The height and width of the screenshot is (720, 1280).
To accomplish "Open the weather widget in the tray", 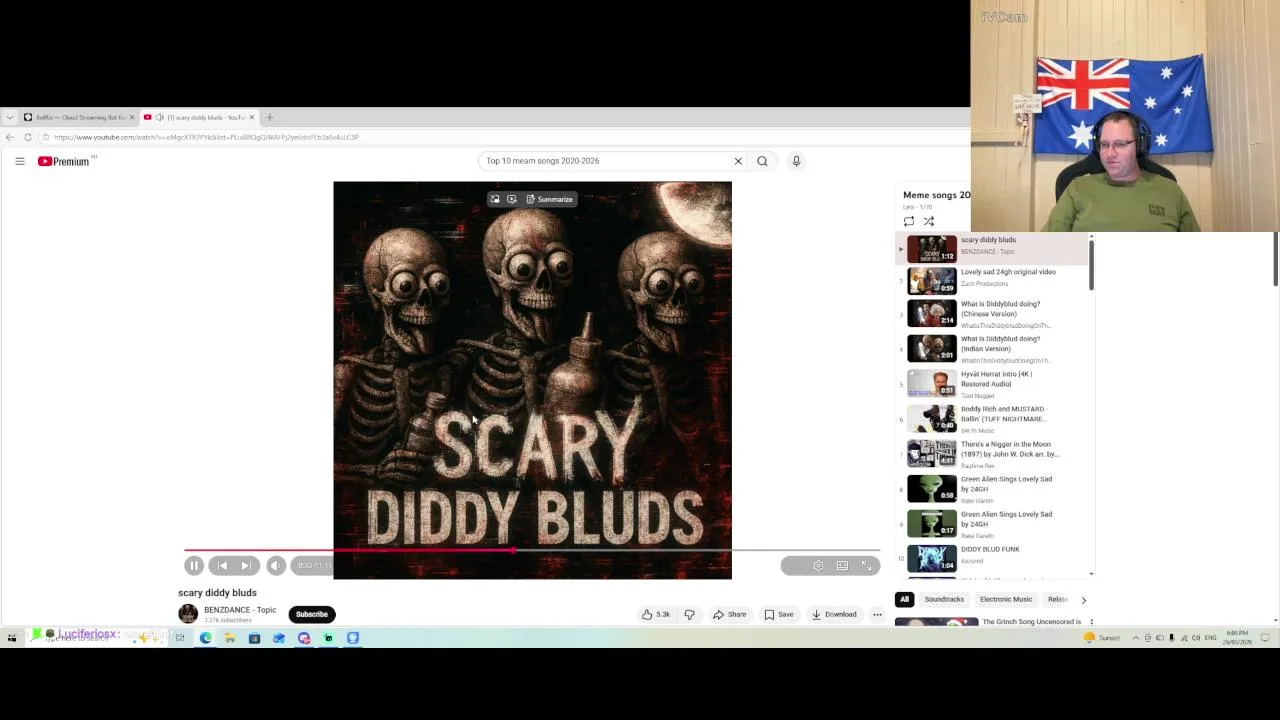I will pos(1102,638).
